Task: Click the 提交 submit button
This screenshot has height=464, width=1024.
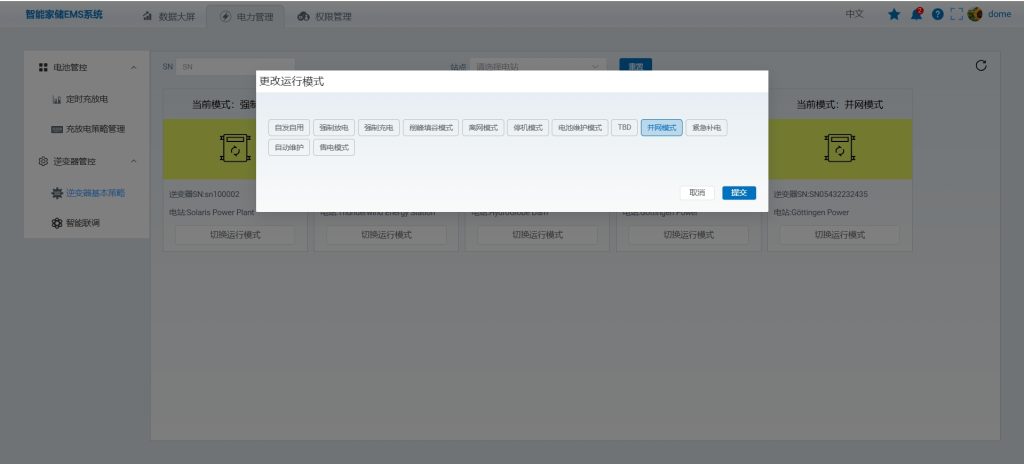Action: (x=738, y=193)
